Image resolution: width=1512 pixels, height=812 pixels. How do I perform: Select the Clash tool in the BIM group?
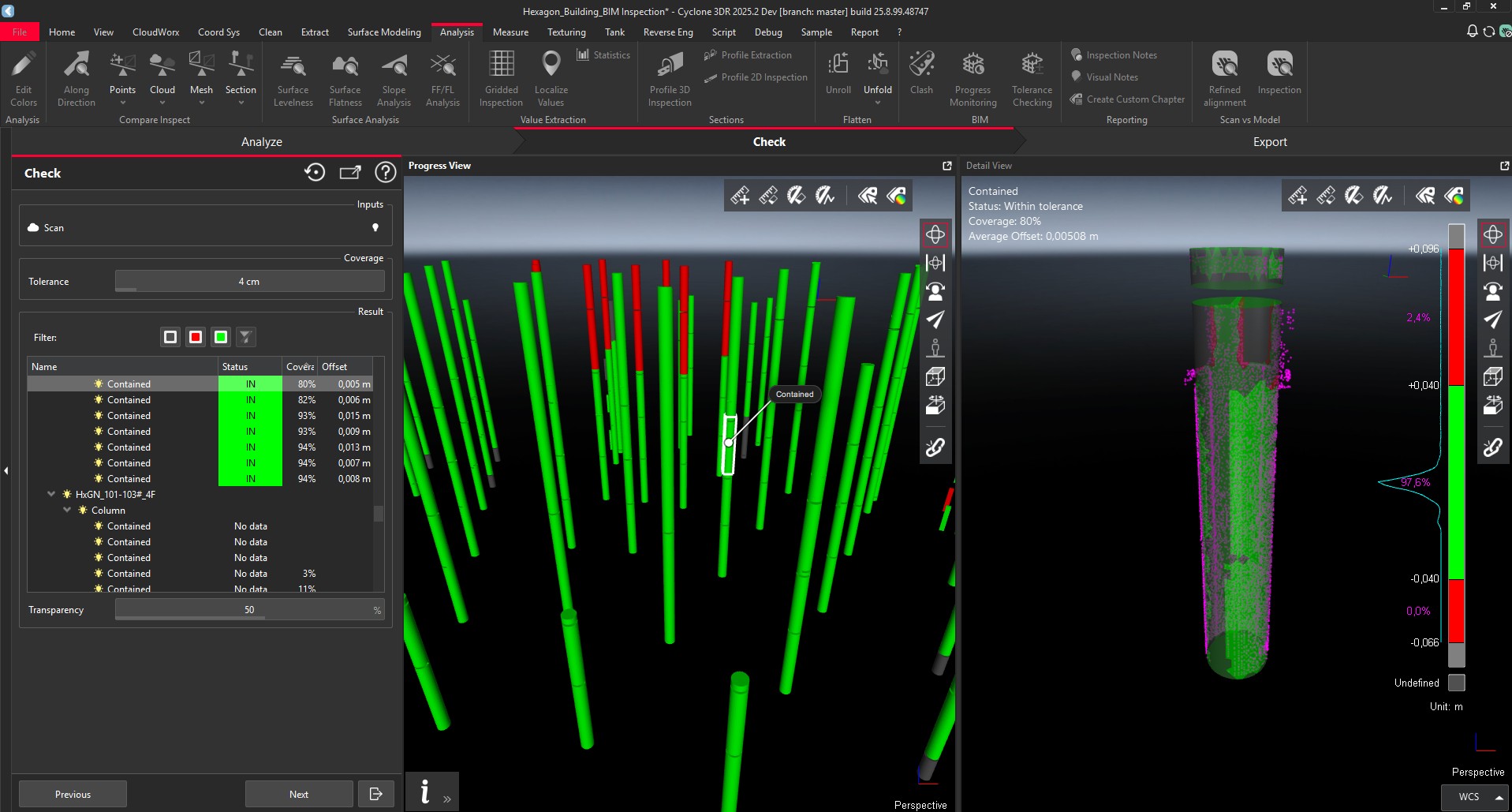[x=920, y=75]
